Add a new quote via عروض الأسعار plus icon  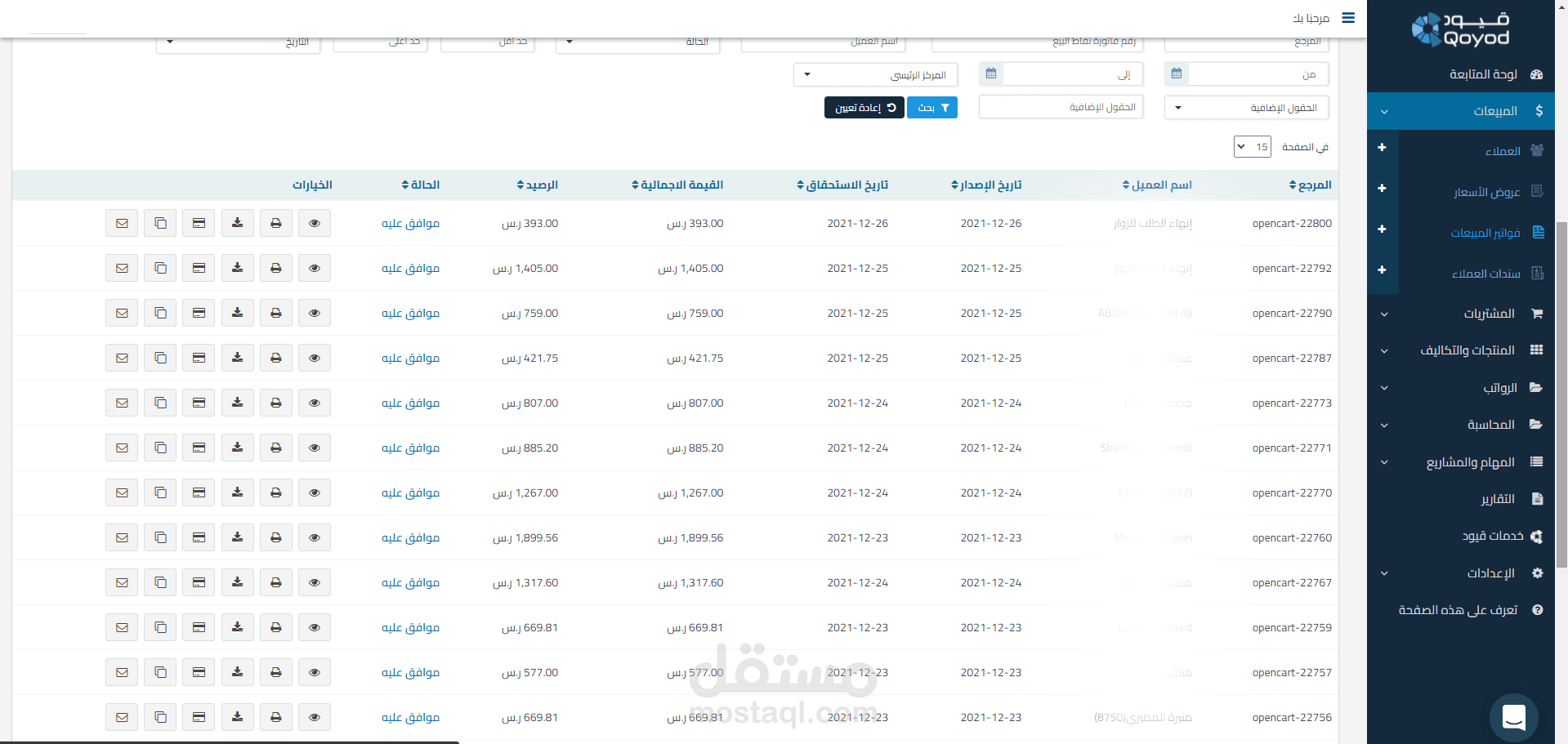click(1382, 189)
